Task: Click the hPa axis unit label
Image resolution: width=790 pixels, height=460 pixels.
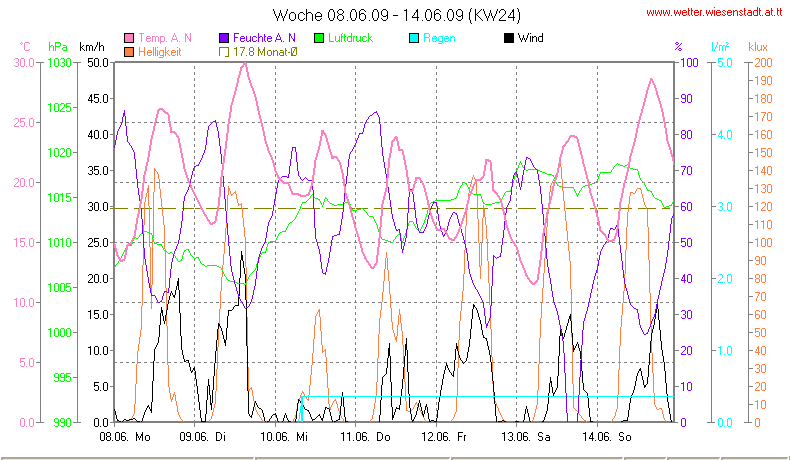Action: tap(57, 47)
